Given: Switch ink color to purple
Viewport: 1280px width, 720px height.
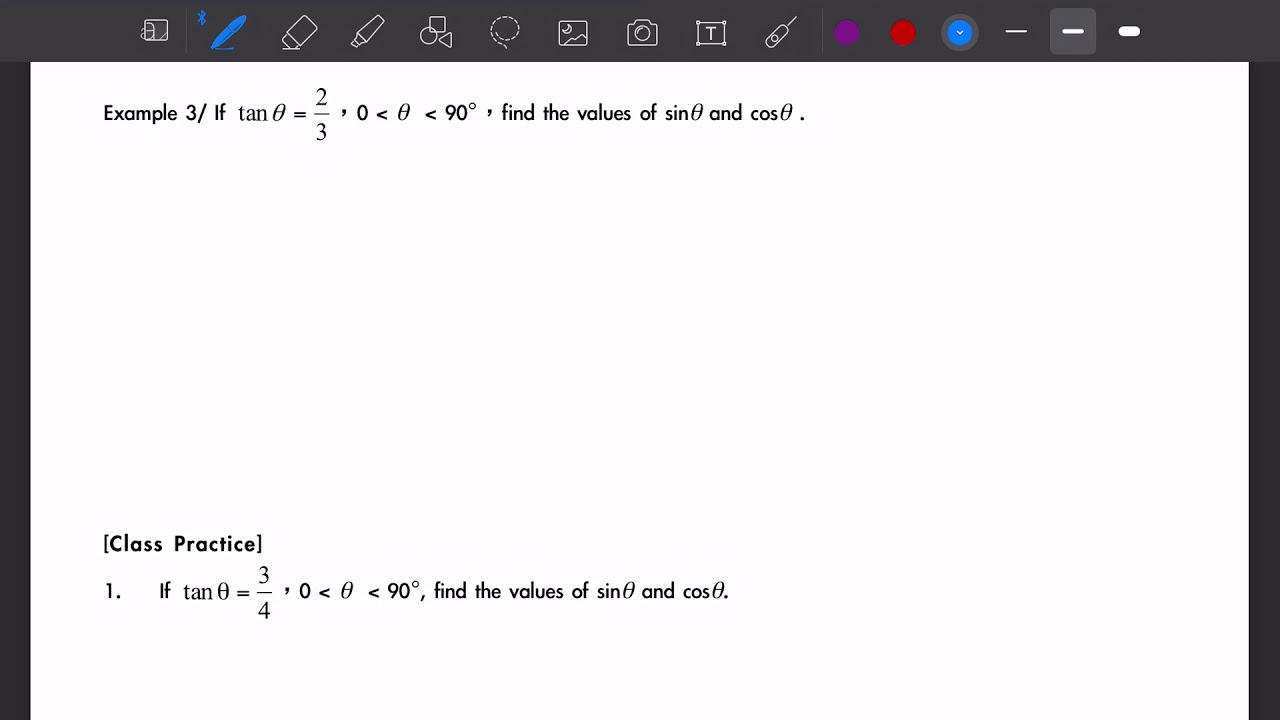Looking at the screenshot, I should pos(847,32).
